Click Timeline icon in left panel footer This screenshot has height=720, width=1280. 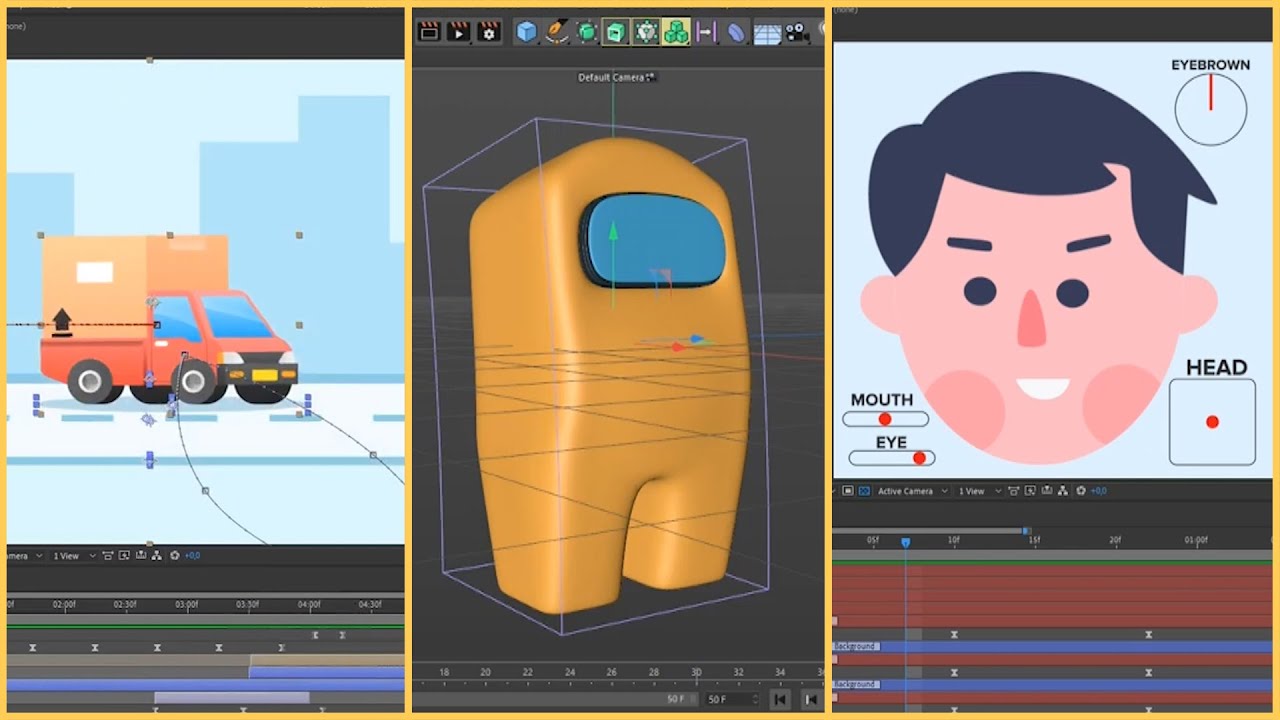coord(141,555)
